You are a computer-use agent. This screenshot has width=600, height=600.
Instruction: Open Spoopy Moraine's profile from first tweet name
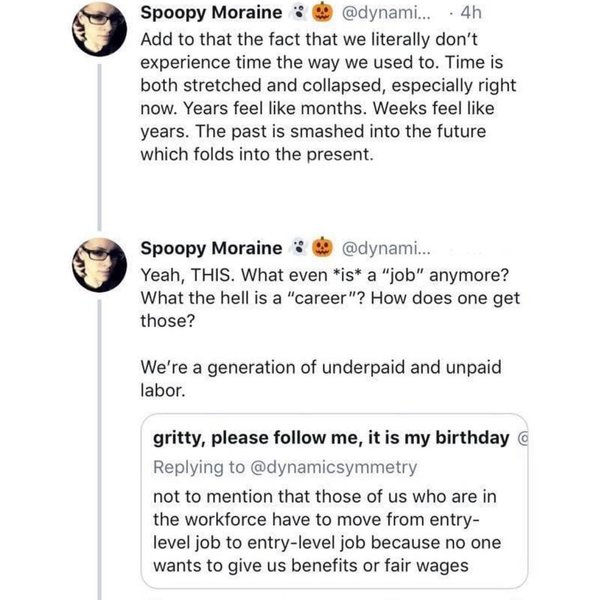pyautogui.click(x=209, y=15)
